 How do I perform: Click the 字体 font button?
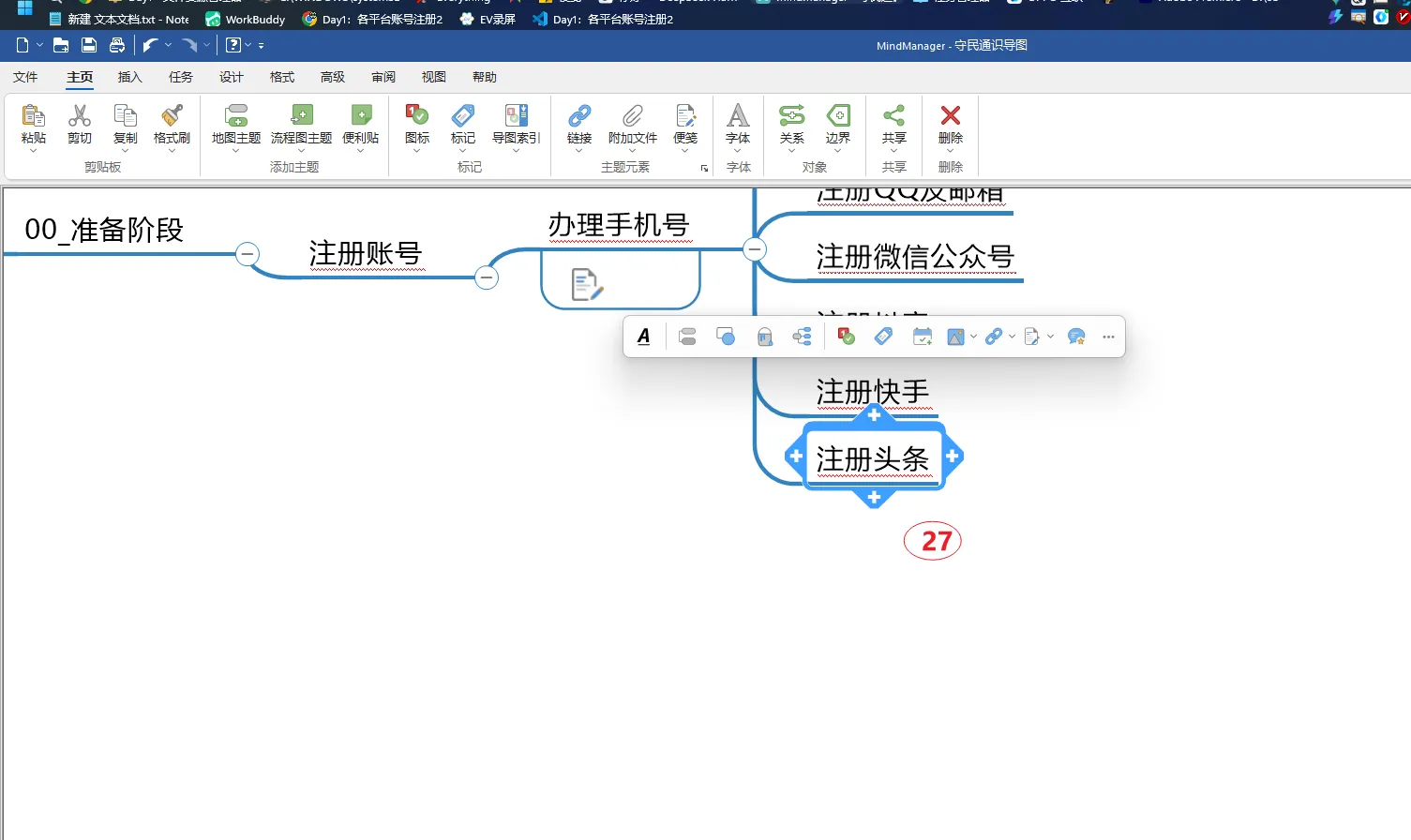[x=739, y=125]
